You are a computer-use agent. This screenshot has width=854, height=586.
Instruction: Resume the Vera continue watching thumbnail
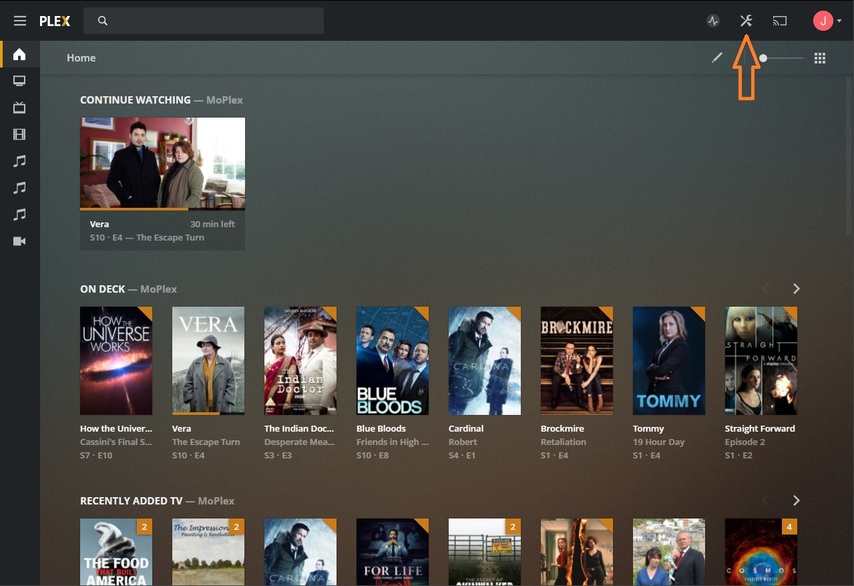point(162,163)
